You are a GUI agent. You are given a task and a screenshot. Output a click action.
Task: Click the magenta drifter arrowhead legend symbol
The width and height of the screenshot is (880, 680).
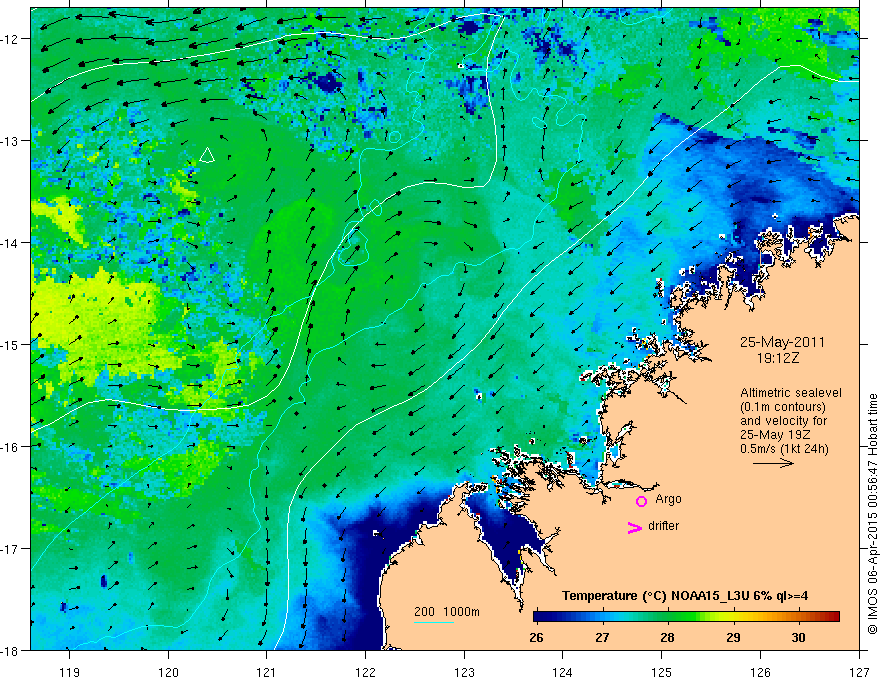pos(635,527)
